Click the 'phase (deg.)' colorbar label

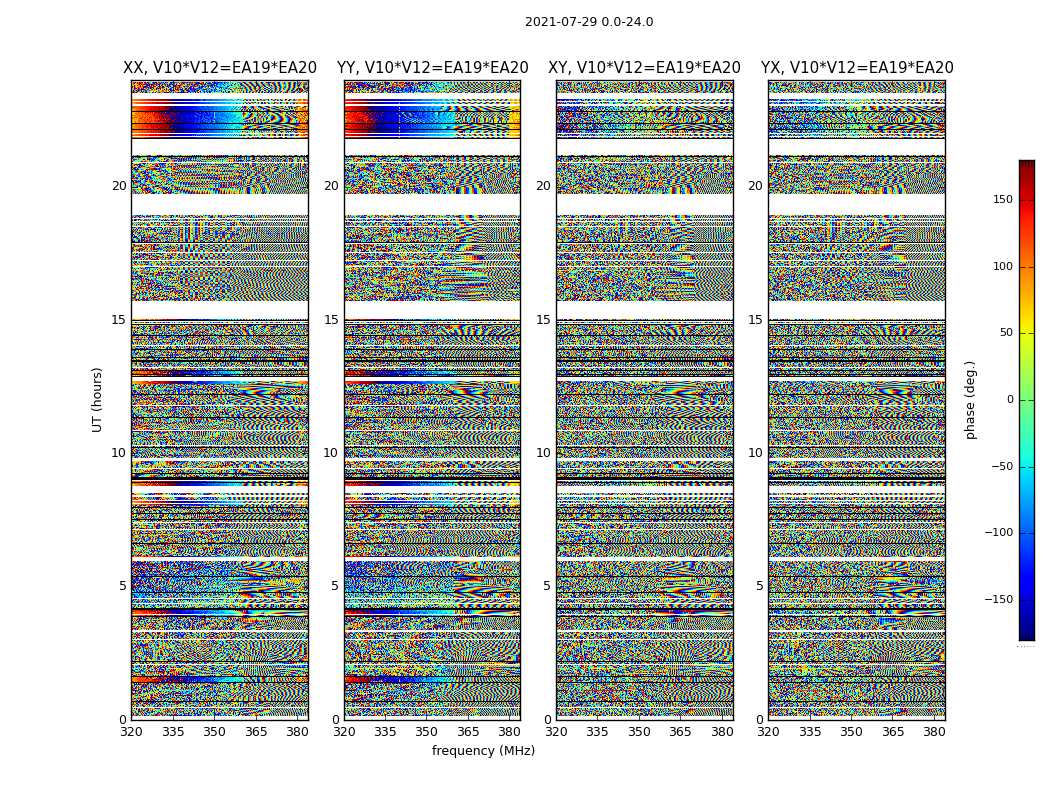[x=970, y=400]
